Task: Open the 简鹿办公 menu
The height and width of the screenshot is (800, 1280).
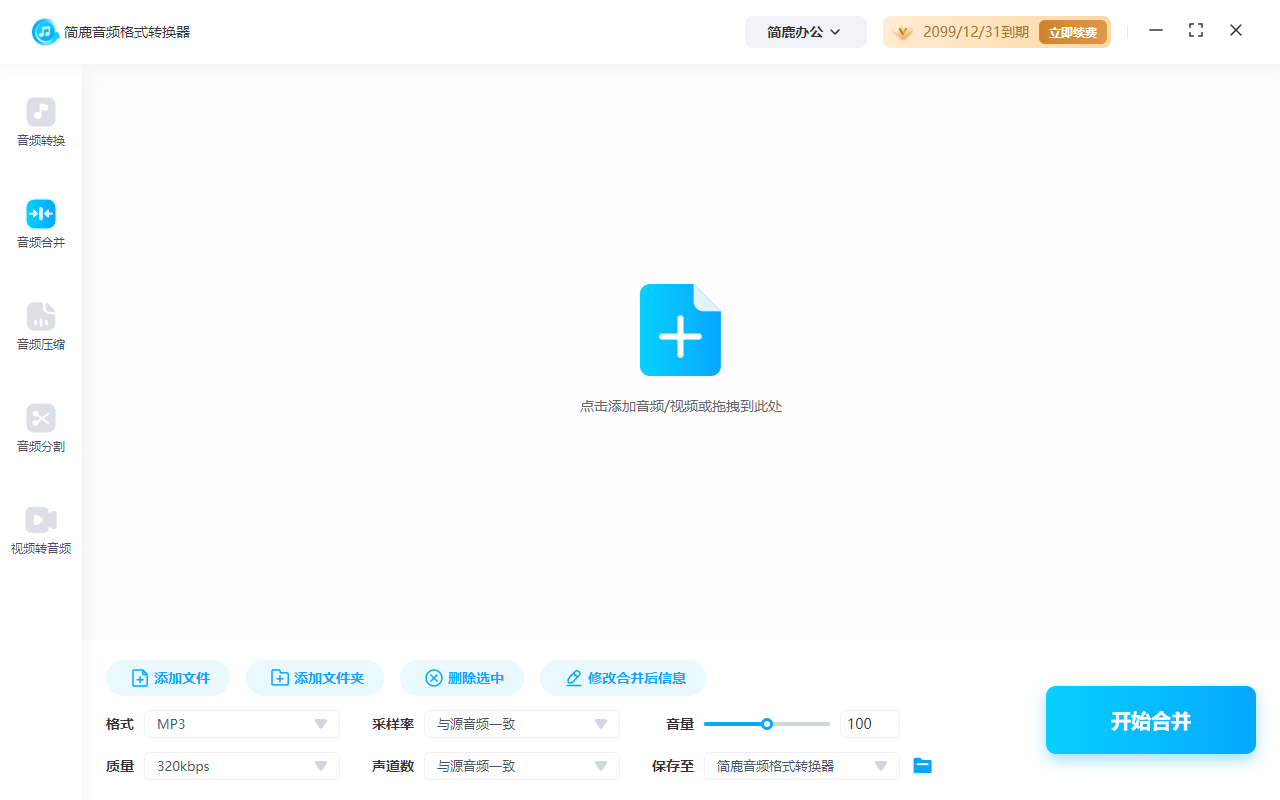Action: pos(806,31)
